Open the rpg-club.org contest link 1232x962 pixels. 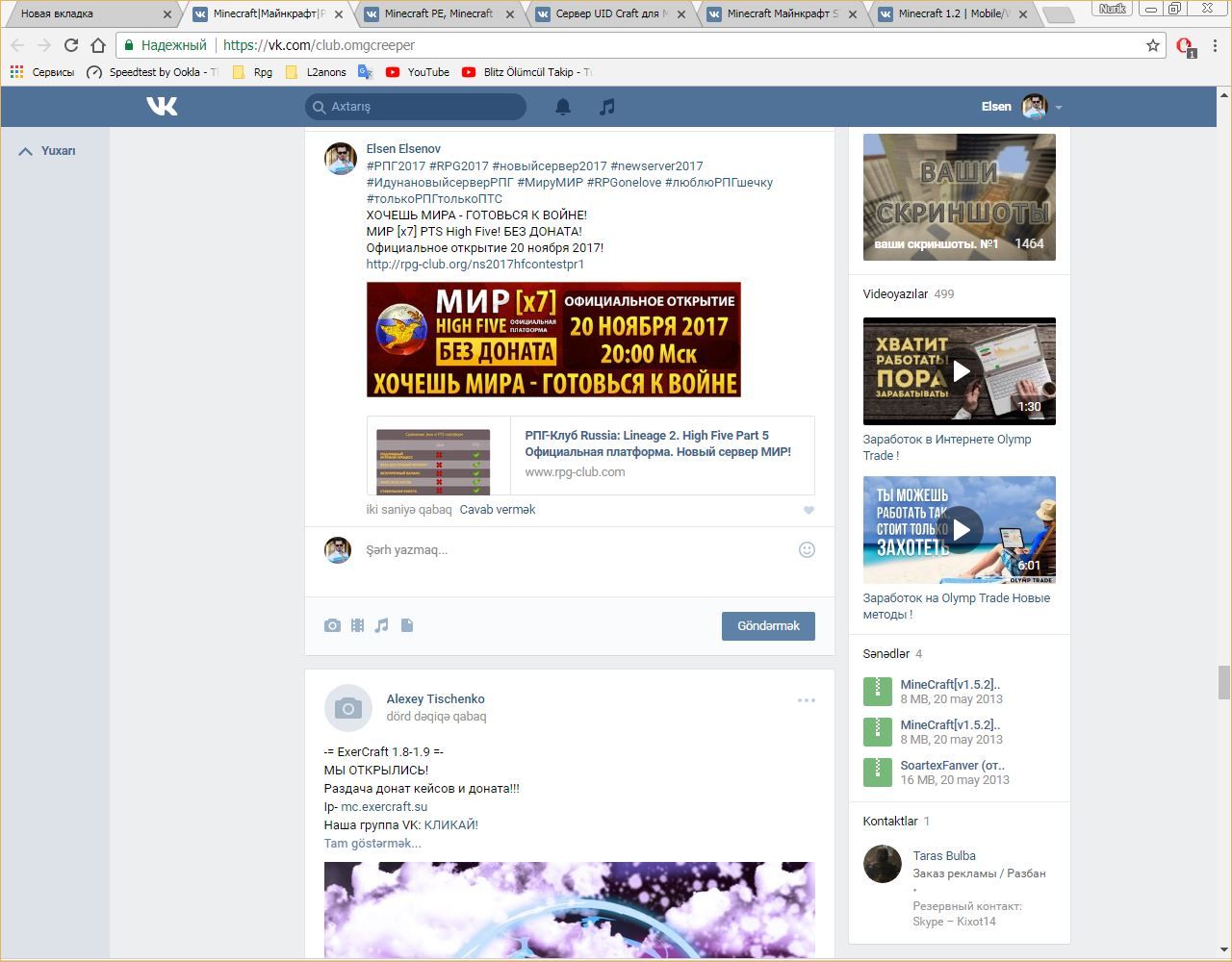point(475,264)
